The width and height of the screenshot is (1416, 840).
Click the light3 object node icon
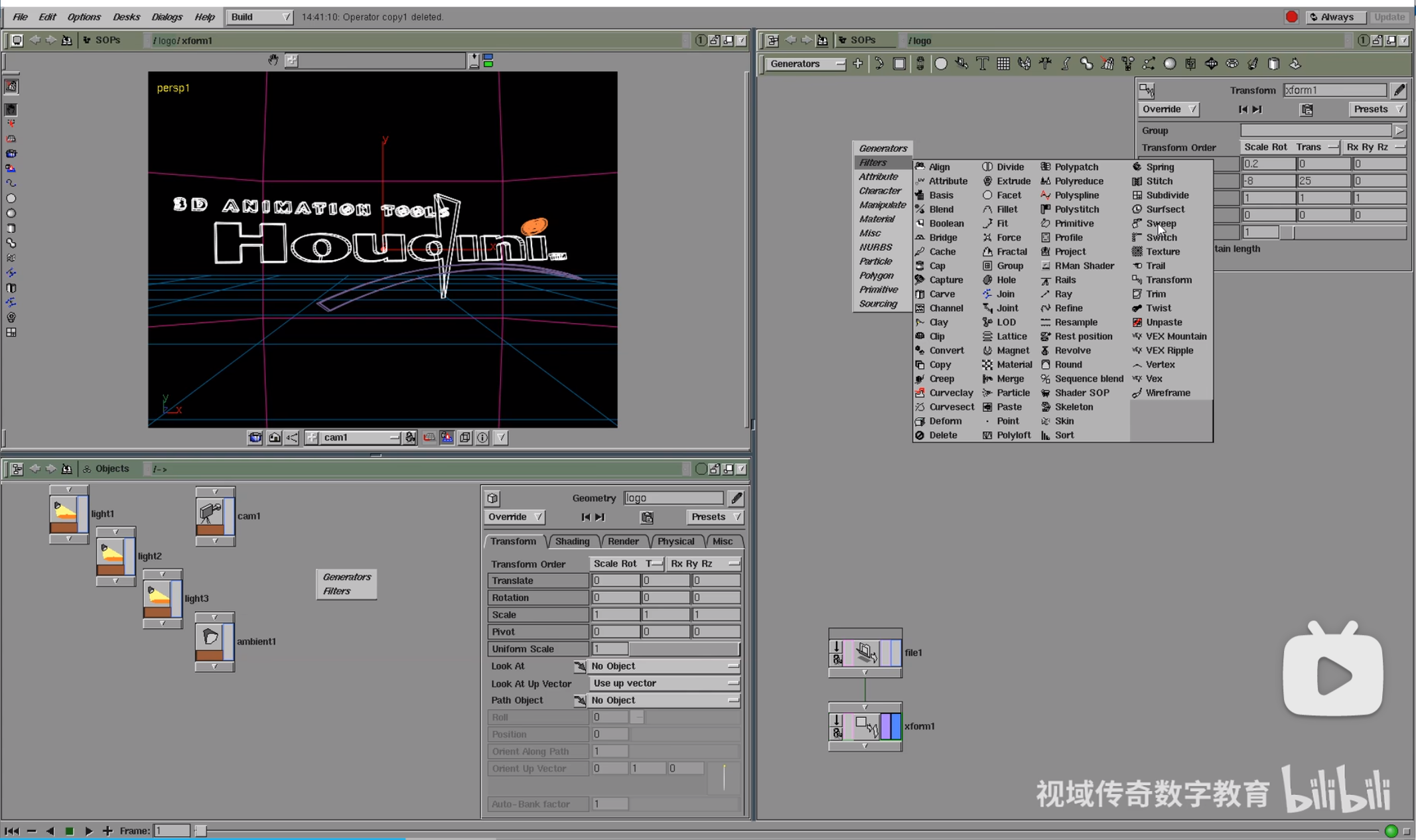(158, 595)
